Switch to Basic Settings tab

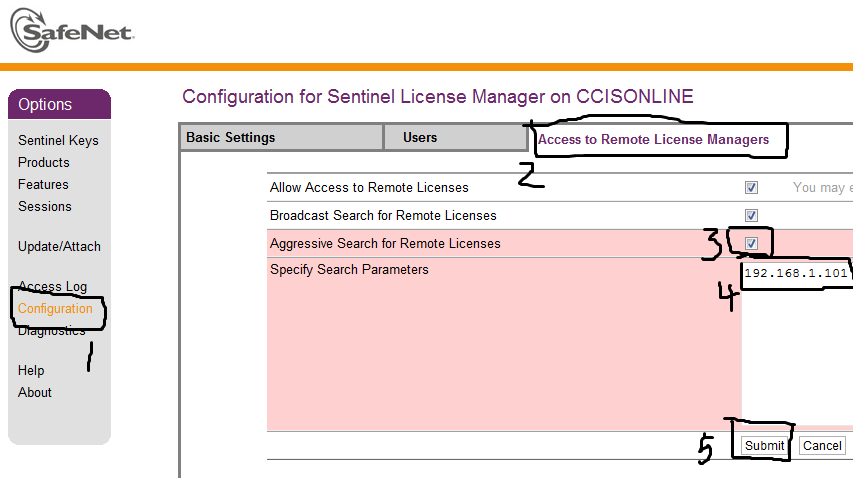click(281, 138)
